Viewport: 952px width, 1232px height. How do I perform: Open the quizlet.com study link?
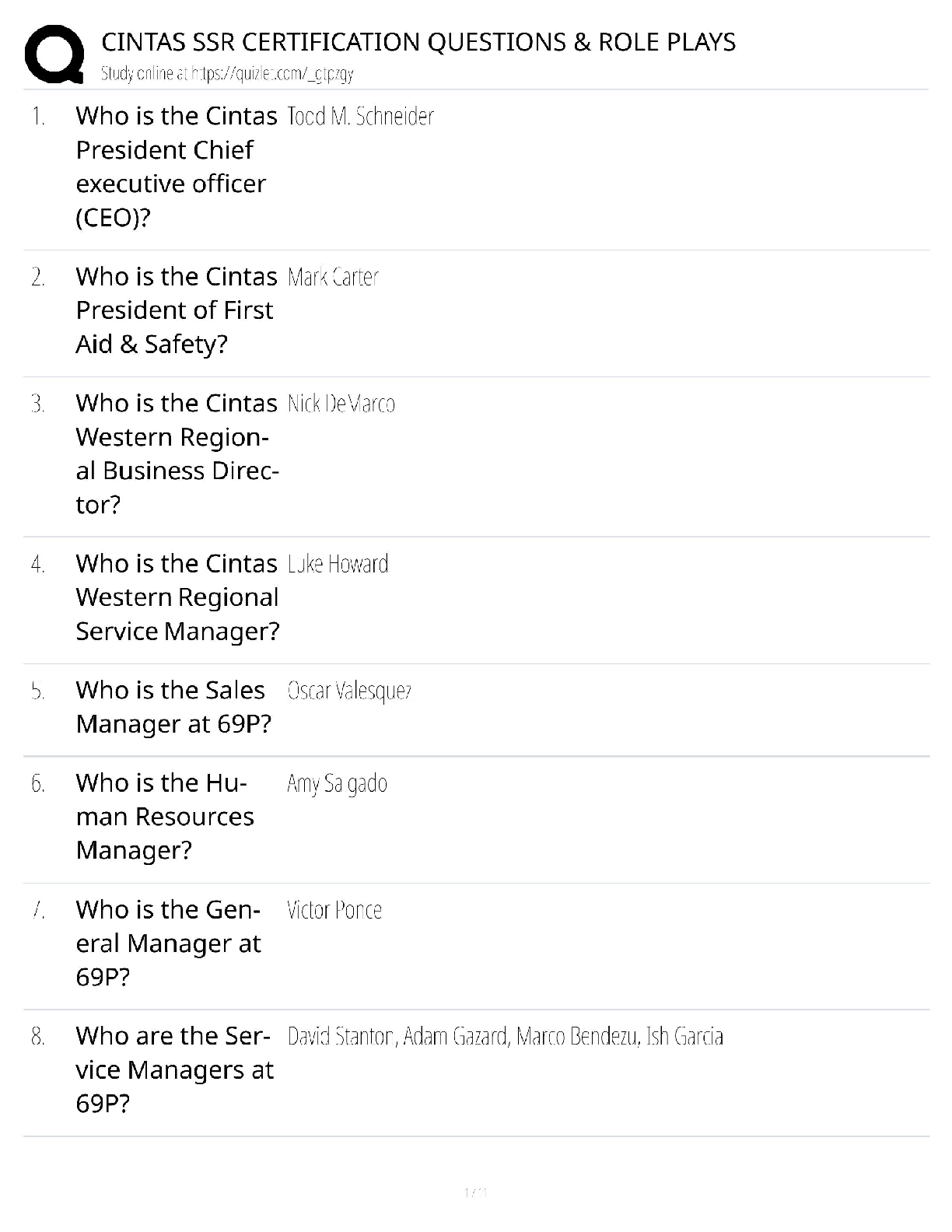227,74
